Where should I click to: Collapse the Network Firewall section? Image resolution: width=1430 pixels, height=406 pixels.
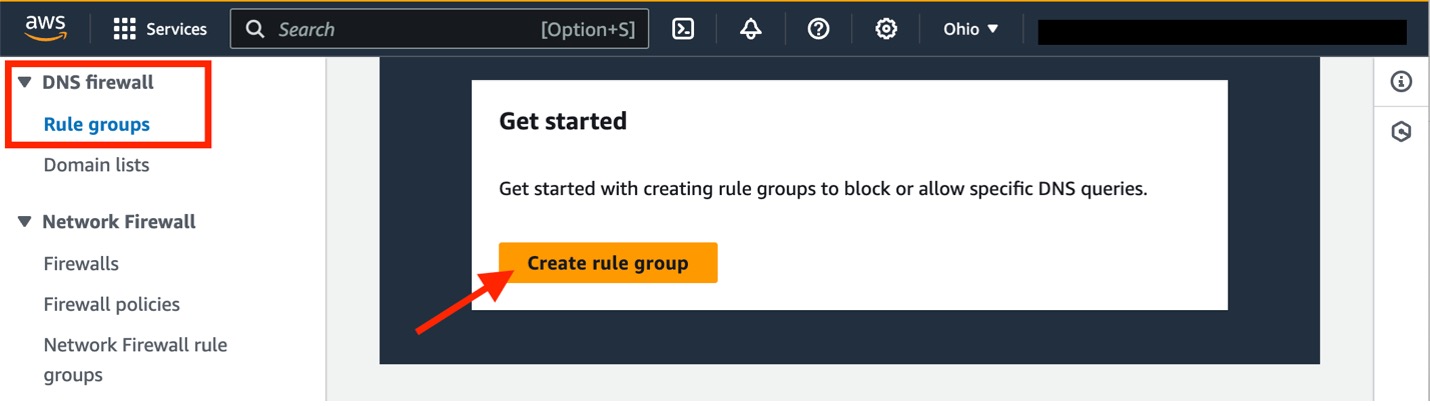click(x=25, y=222)
